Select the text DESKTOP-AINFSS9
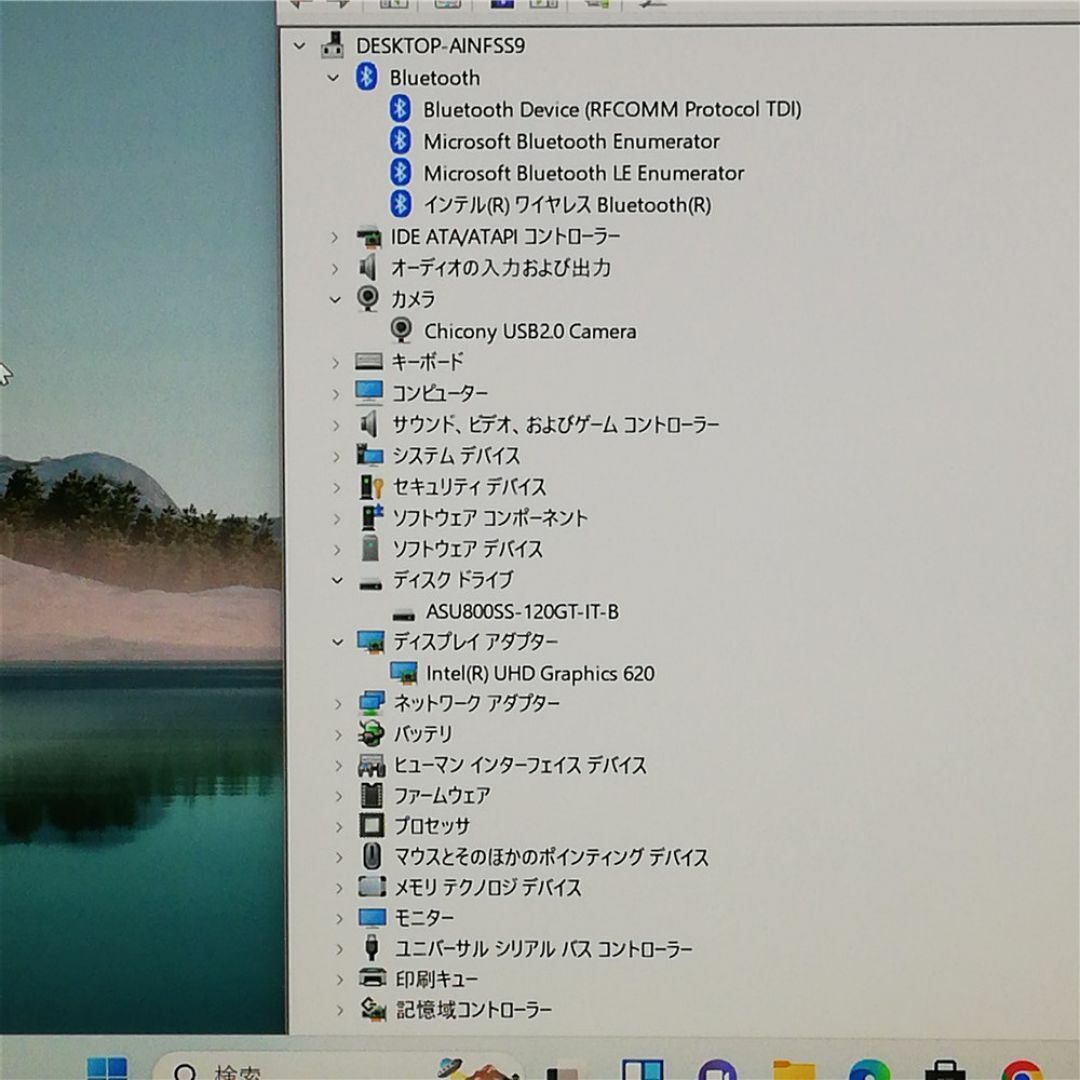 (x=440, y=45)
